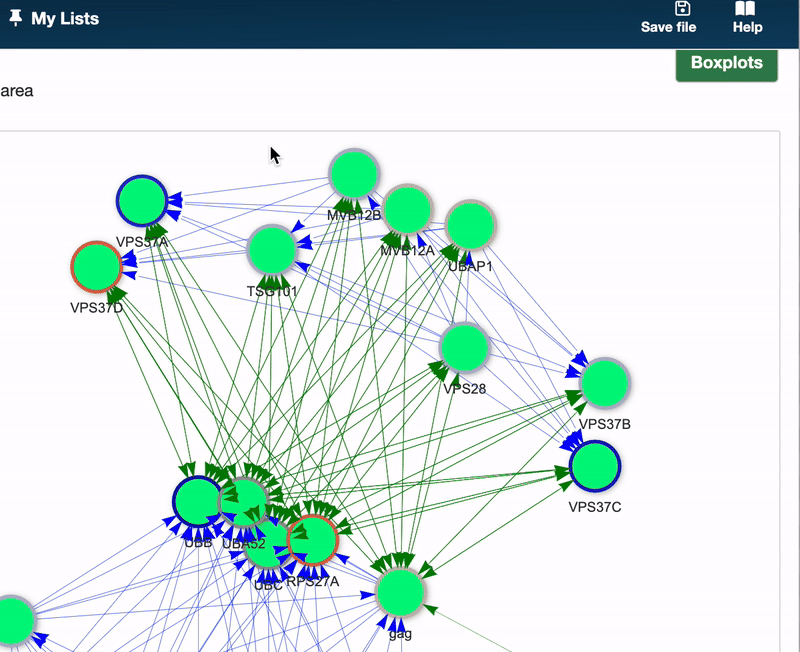Image resolution: width=800 pixels, height=652 pixels.
Task: Select the VPS37A node circle
Action: pos(142,201)
